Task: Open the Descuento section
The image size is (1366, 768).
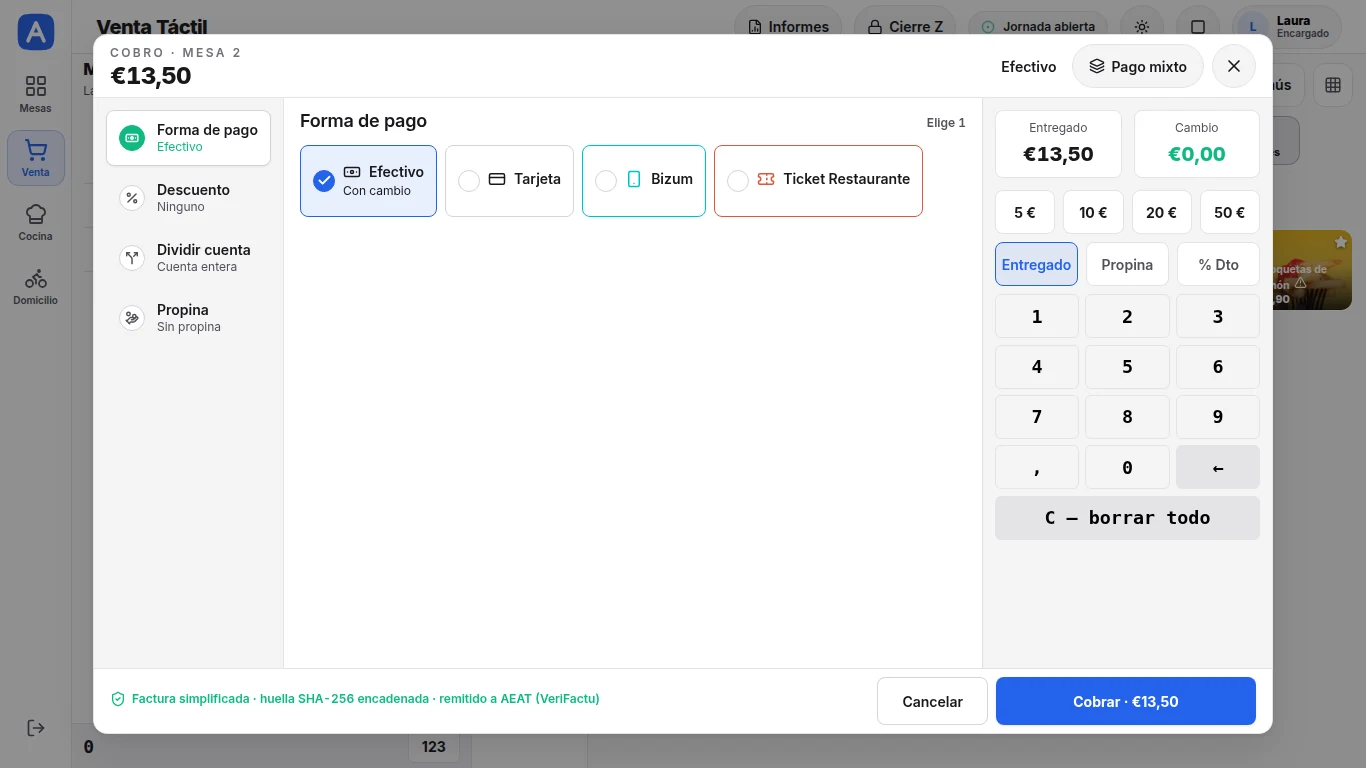Action: pyautogui.click(x=188, y=198)
